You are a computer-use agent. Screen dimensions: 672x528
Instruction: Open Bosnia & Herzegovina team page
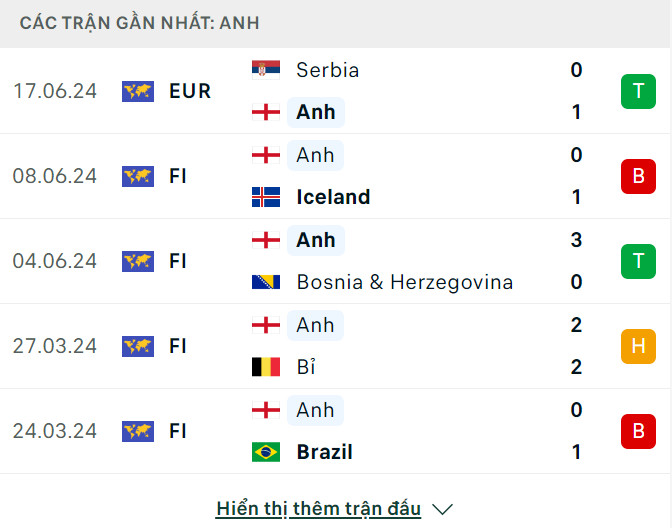click(x=404, y=282)
